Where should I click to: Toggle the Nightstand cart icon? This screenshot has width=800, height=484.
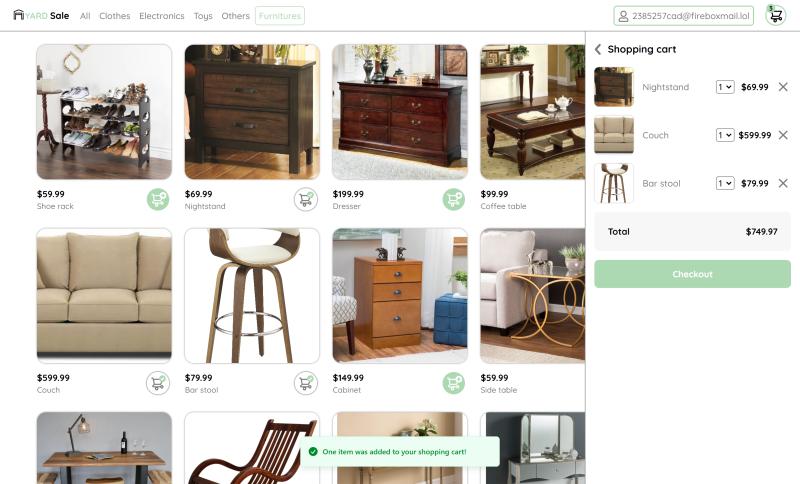tap(306, 199)
